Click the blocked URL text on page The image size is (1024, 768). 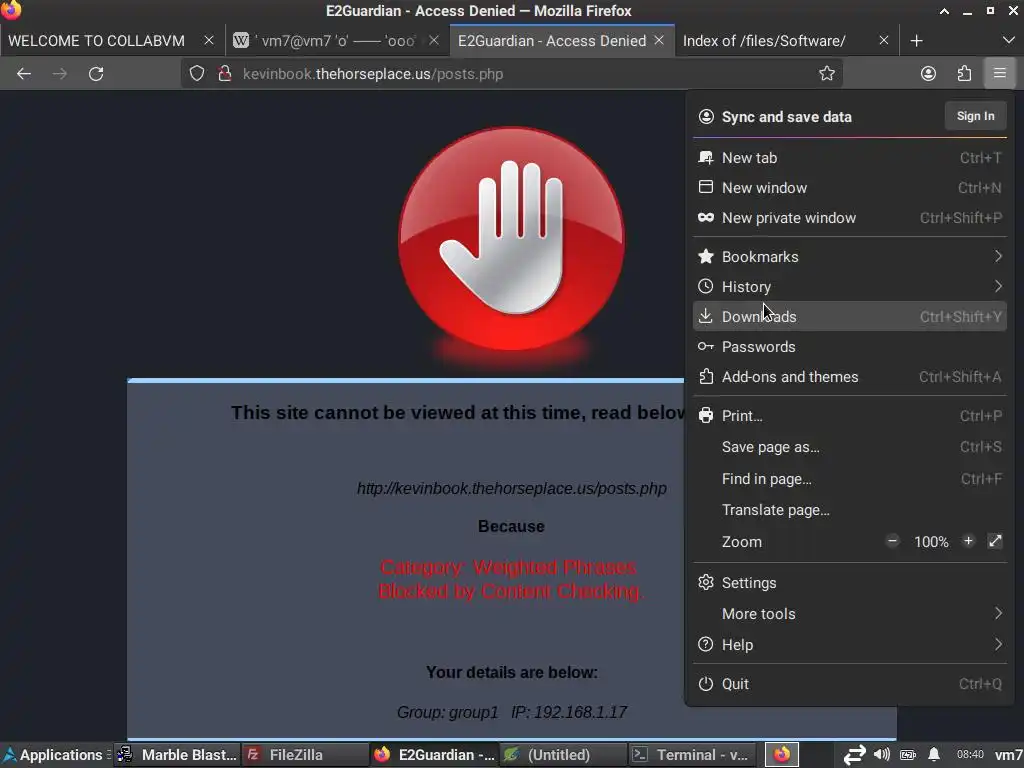511,488
